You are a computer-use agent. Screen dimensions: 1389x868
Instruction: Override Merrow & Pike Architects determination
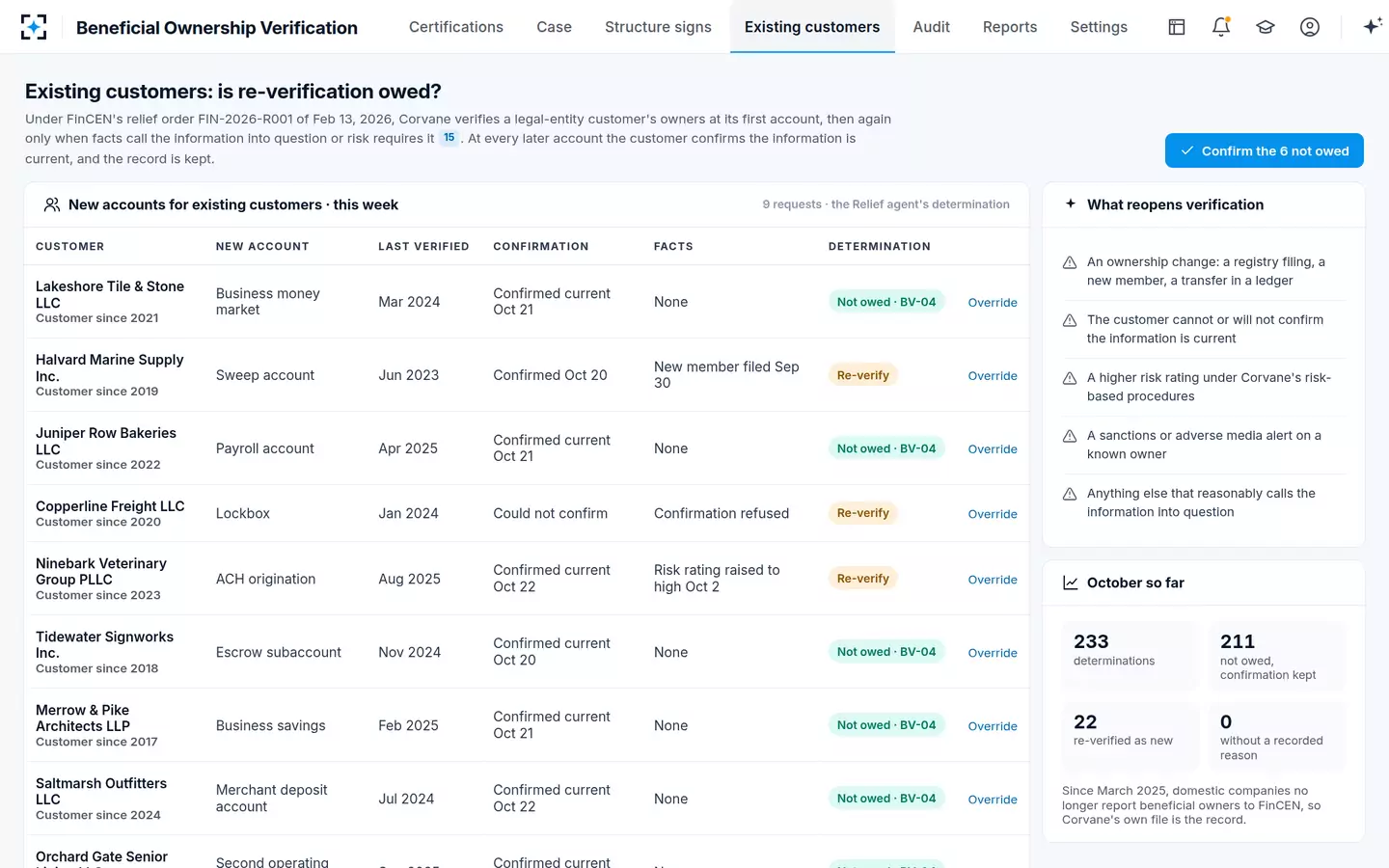point(993,726)
